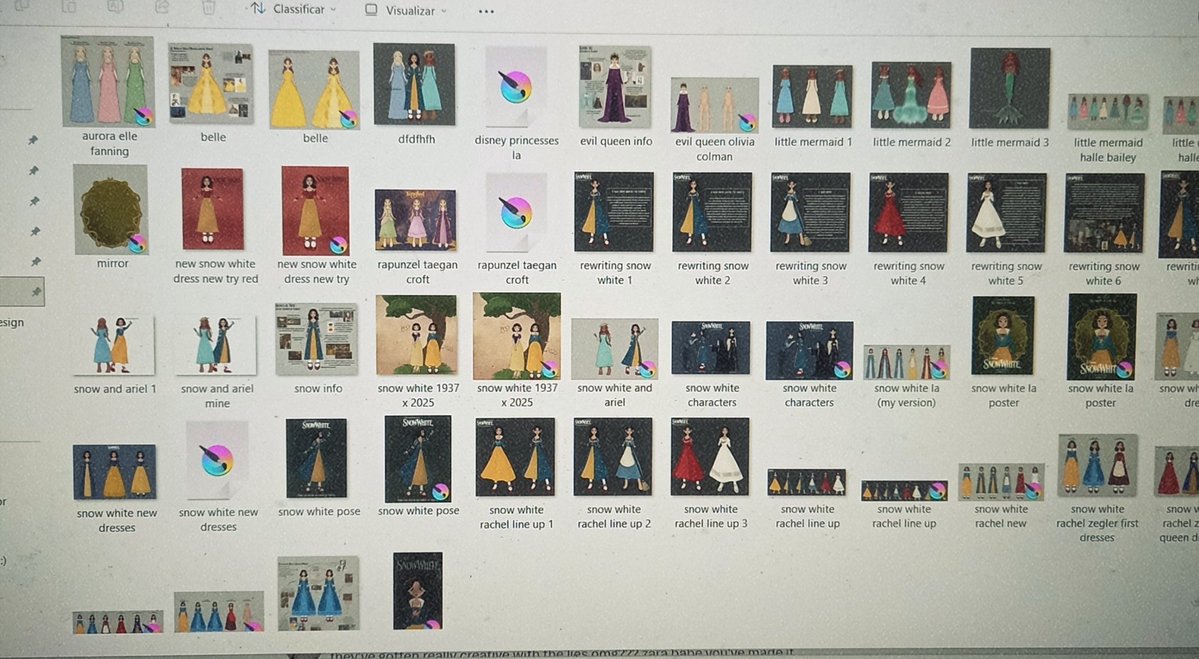Open the three-dots more options menu

point(486,11)
